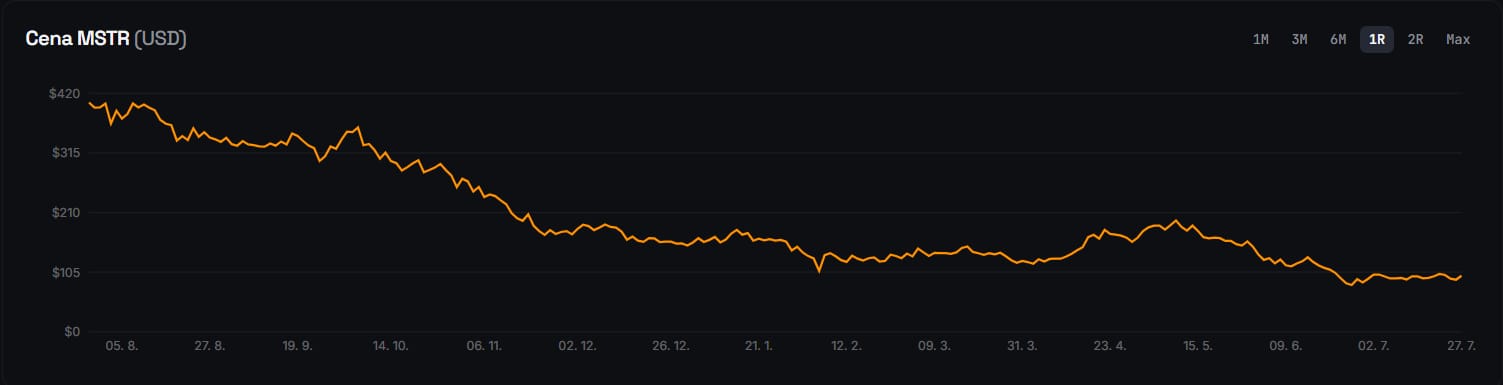Click the 02. 7. date label
The height and width of the screenshot is (385, 1503).
1374,346
